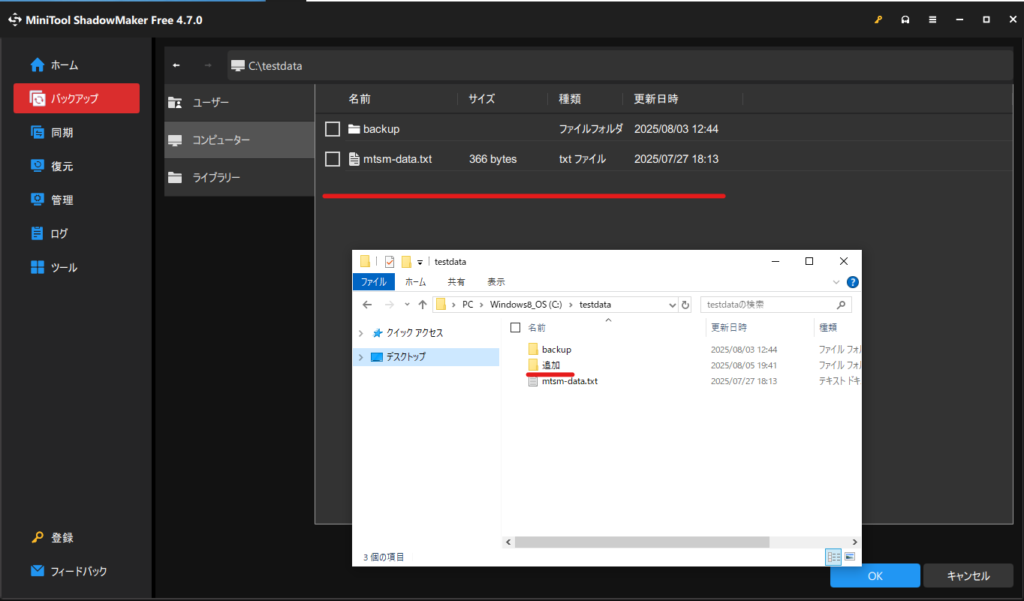This screenshot has height=601, width=1024.
Task: Sort ShadowMaker list by 種類 column
Action: click(569, 99)
